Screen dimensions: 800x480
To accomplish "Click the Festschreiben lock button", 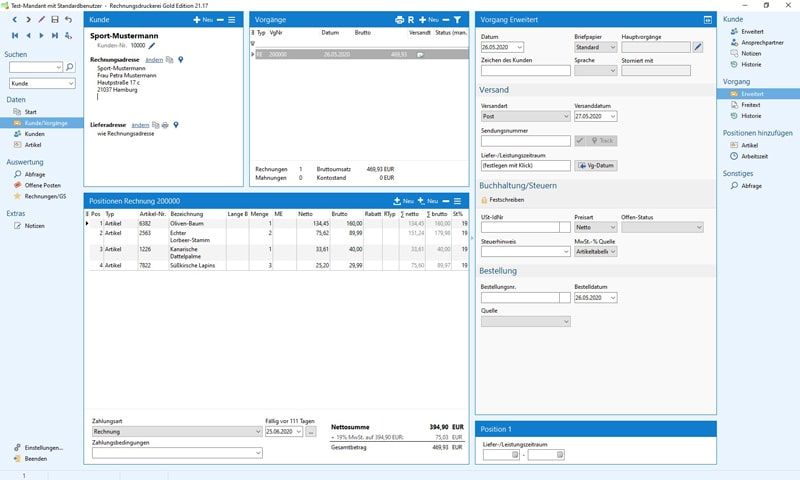I will click(506, 200).
